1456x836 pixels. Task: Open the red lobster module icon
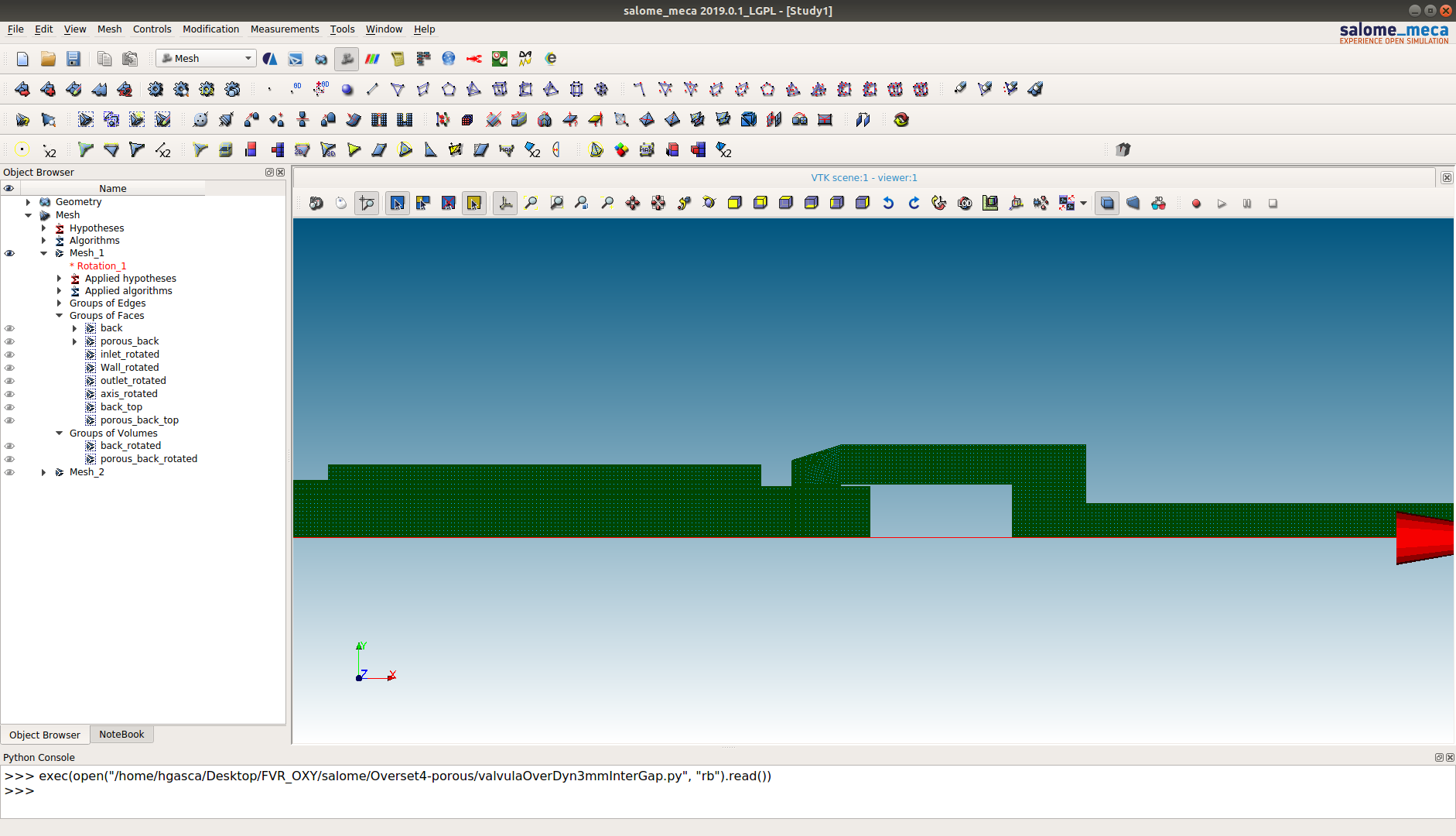474,59
